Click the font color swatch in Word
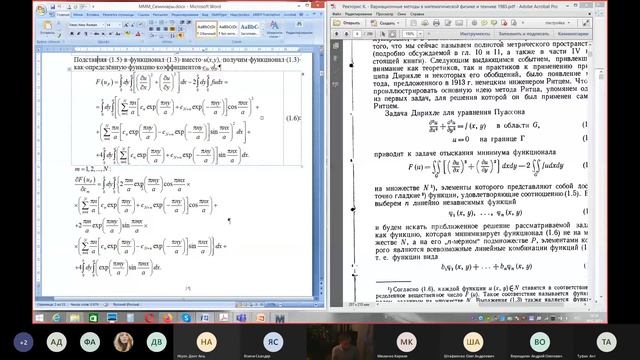 coord(138,34)
